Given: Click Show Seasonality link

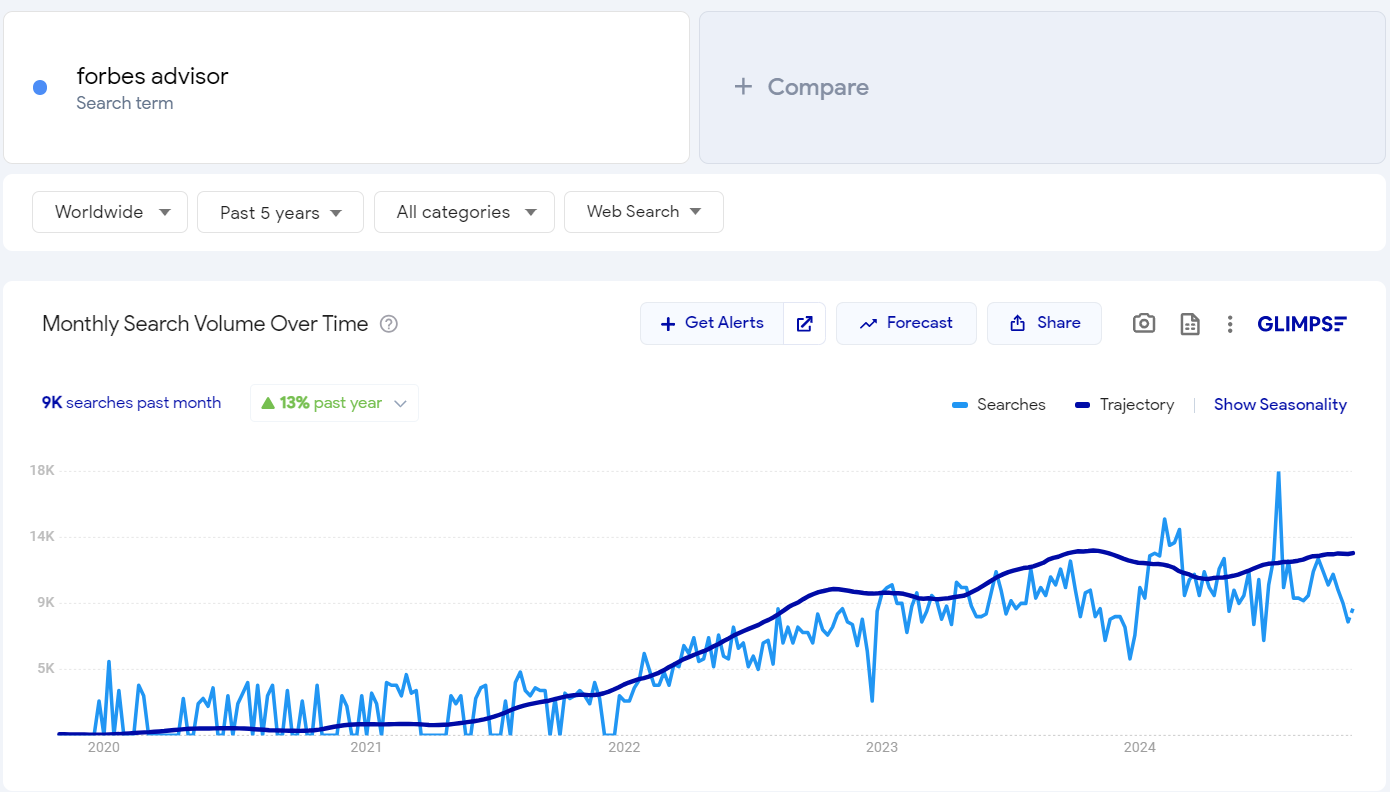Looking at the screenshot, I should pyautogui.click(x=1280, y=404).
